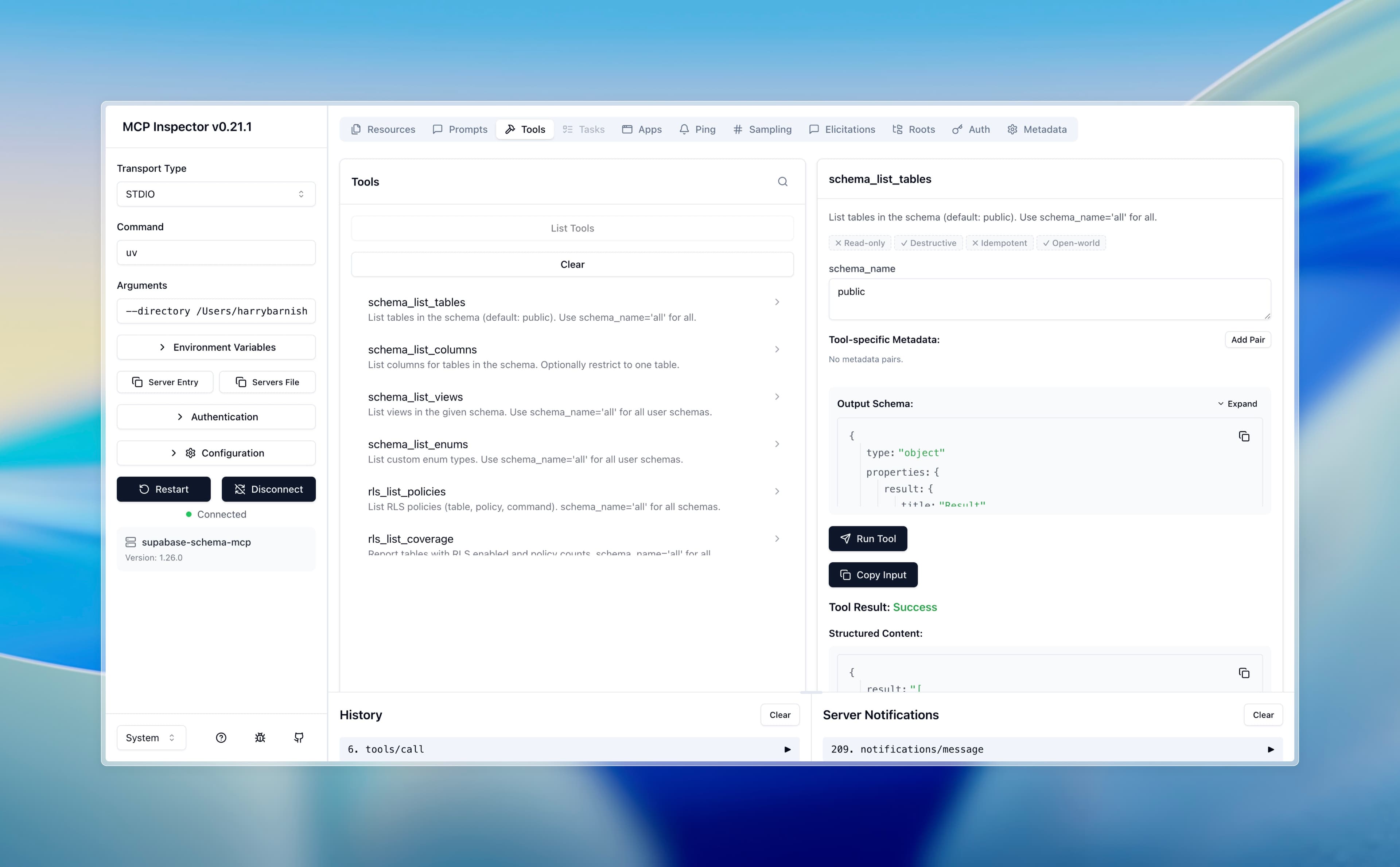Viewport: 1400px width, 867px height.
Task: Open the System theme dropdown
Action: pos(151,737)
